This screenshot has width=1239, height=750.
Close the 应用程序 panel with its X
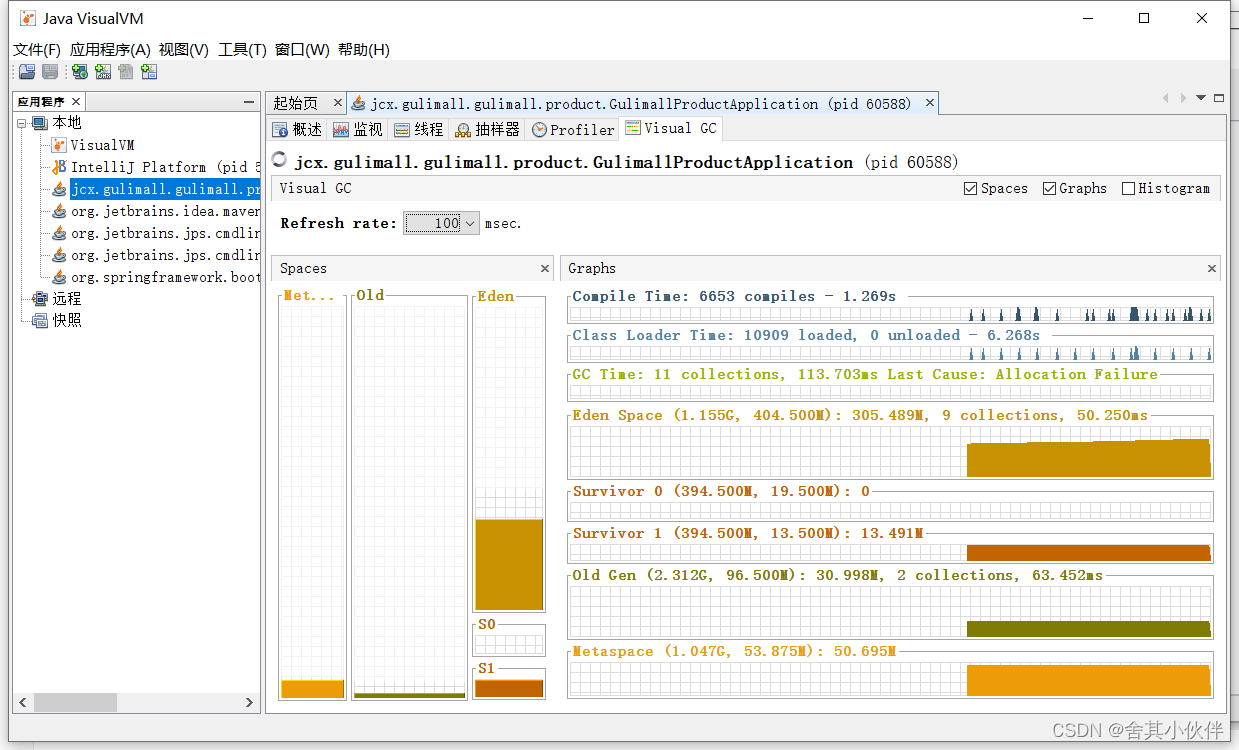point(76,101)
